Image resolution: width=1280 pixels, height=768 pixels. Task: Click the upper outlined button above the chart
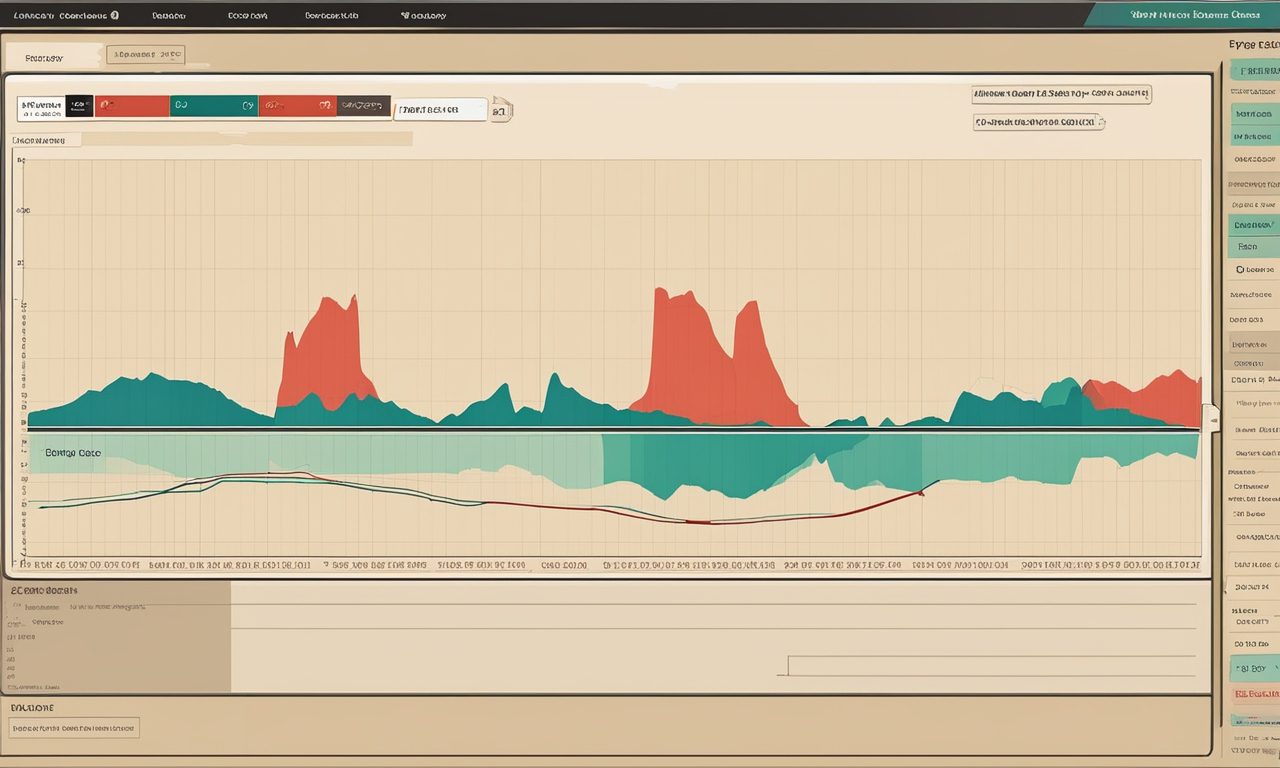[1061, 95]
